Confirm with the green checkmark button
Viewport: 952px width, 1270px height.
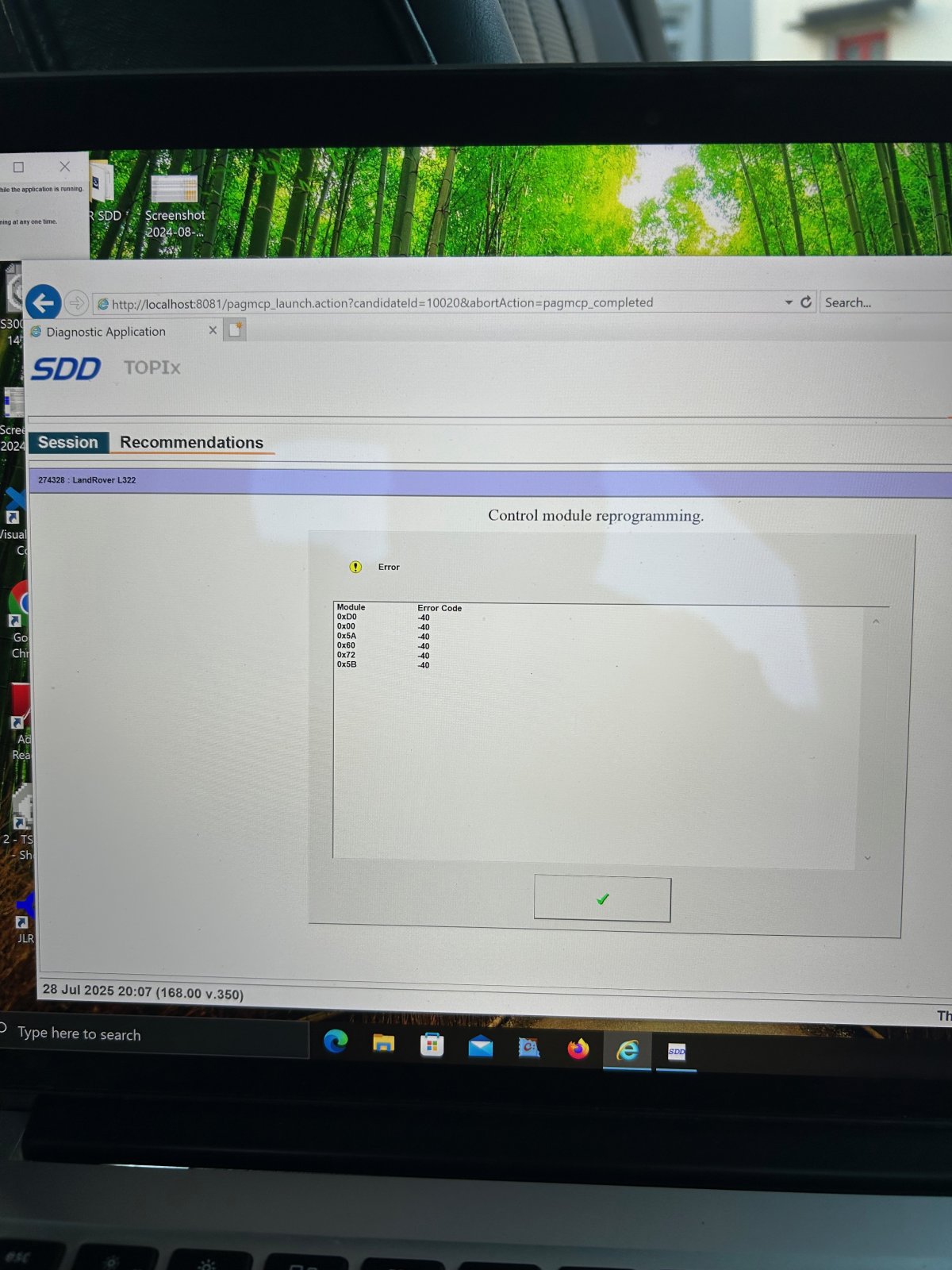(602, 899)
